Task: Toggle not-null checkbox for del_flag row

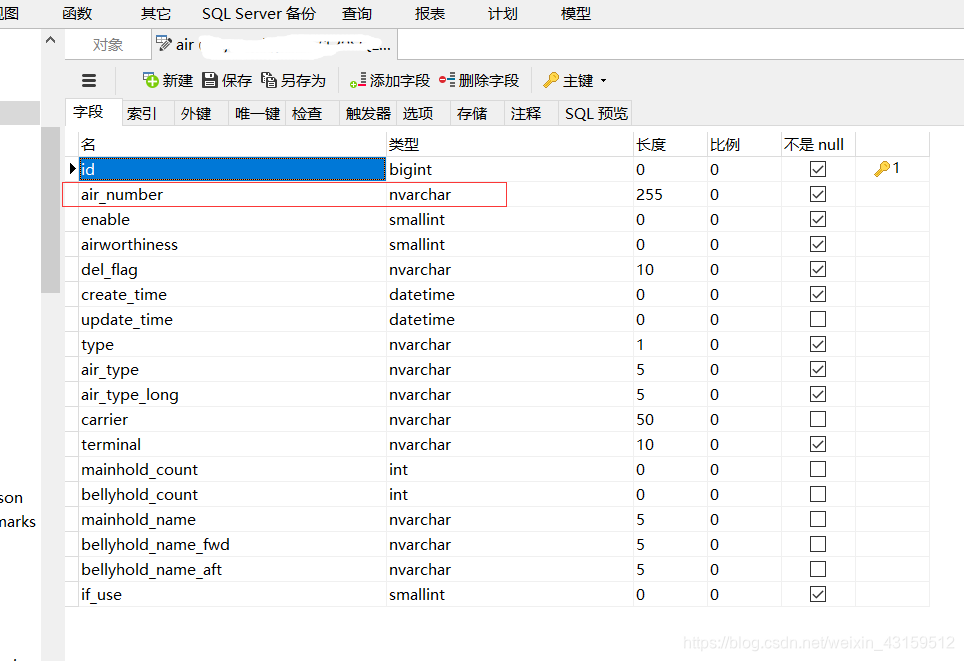Action: pyautogui.click(x=818, y=269)
